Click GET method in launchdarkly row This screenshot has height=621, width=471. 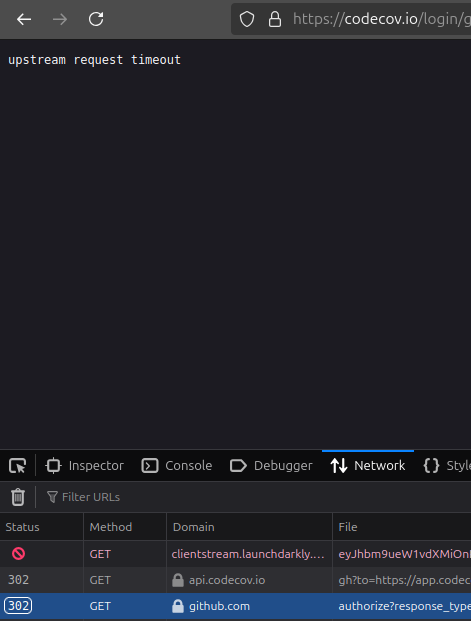coord(100,554)
